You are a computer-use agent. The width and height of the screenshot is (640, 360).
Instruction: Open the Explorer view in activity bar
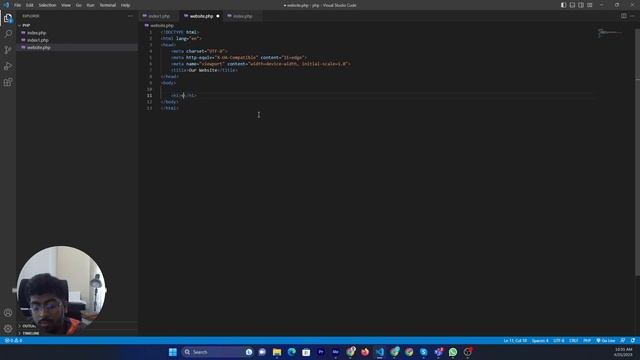(x=8, y=18)
